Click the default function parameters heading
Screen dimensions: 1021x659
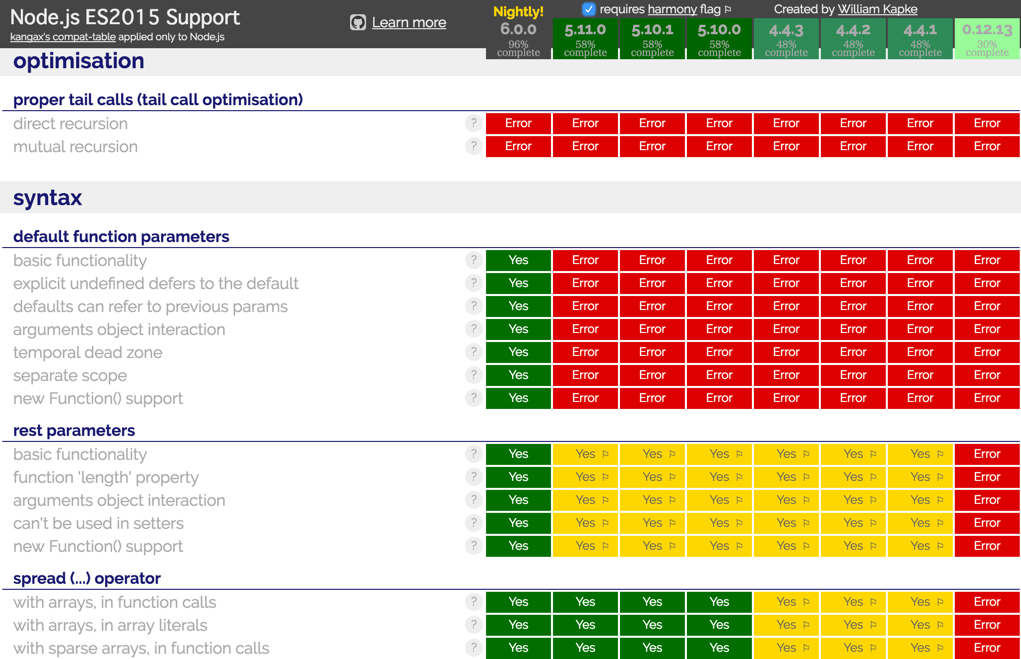coord(121,236)
